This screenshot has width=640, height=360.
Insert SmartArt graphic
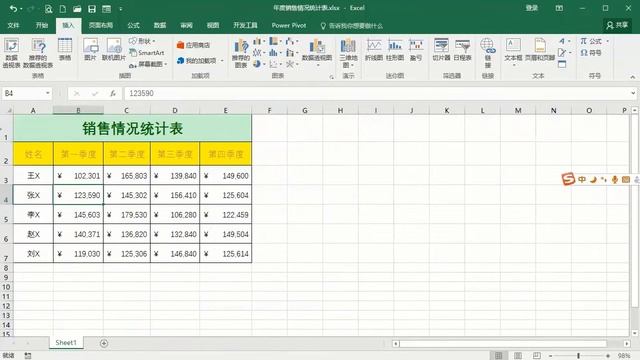[147, 53]
